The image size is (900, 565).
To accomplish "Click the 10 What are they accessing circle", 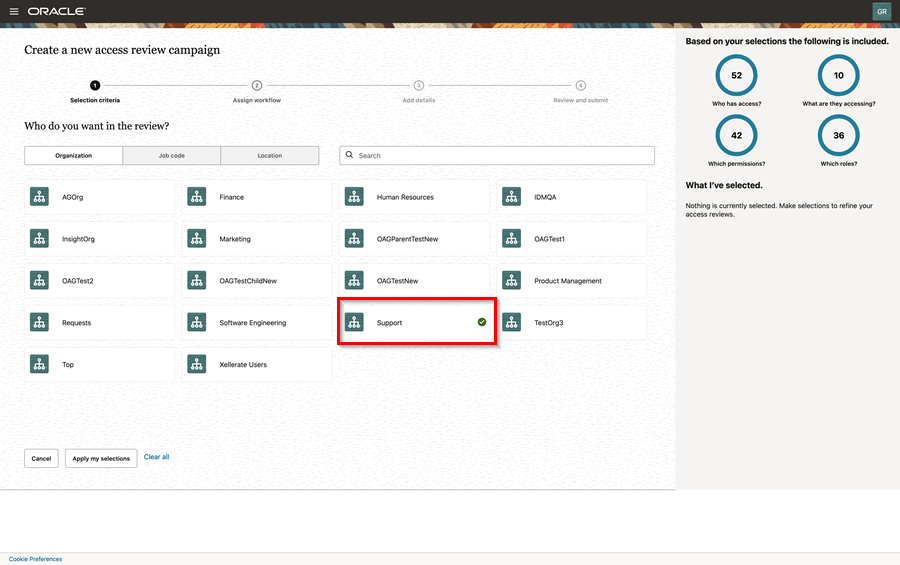I will tap(839, 75).
